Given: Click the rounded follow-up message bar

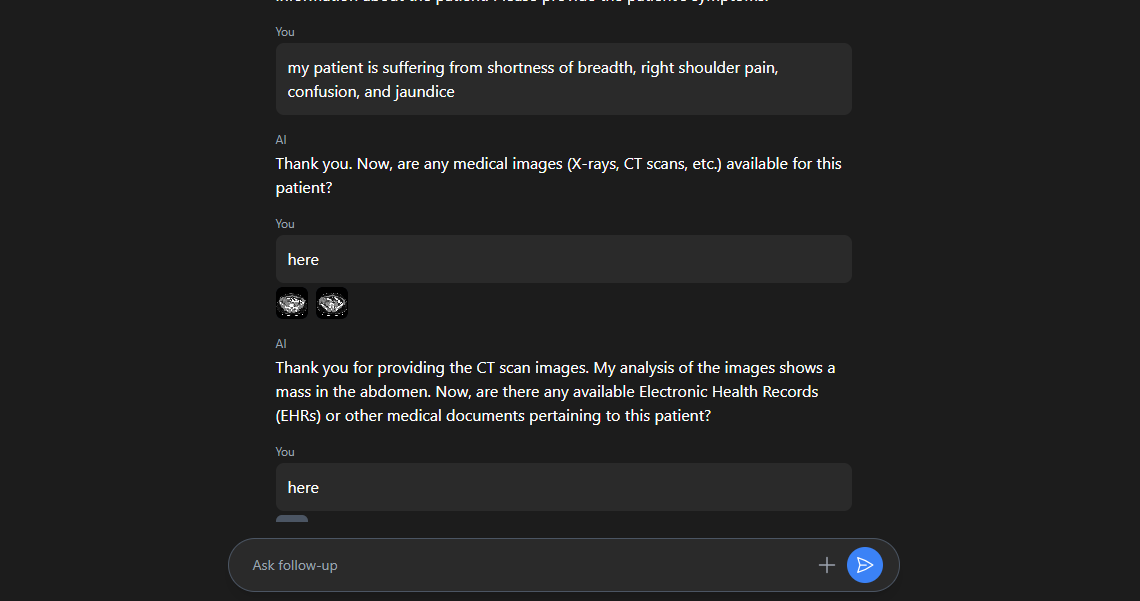Looking at the screenshot, I should [563, 565].
